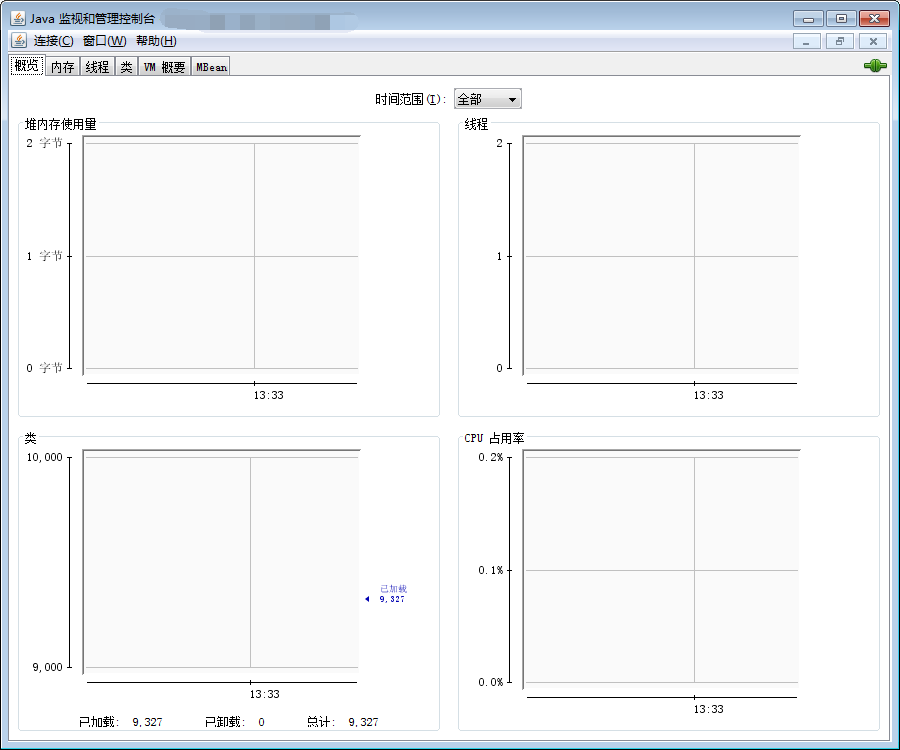Select the 概览 tab
Screen dimensions: 900x750
[26, 65]
